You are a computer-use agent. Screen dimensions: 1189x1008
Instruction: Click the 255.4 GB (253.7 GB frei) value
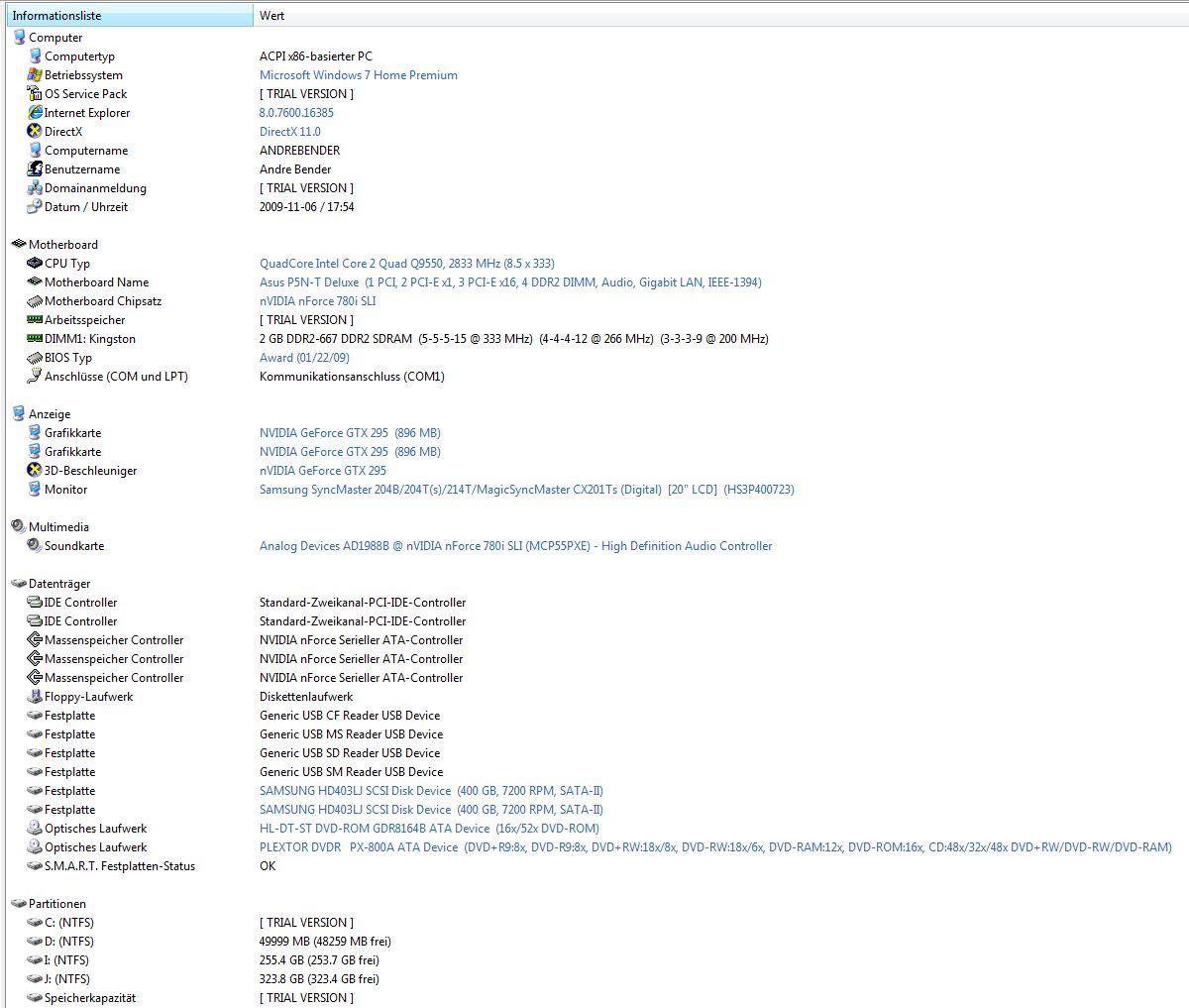[x=319, y=960]
